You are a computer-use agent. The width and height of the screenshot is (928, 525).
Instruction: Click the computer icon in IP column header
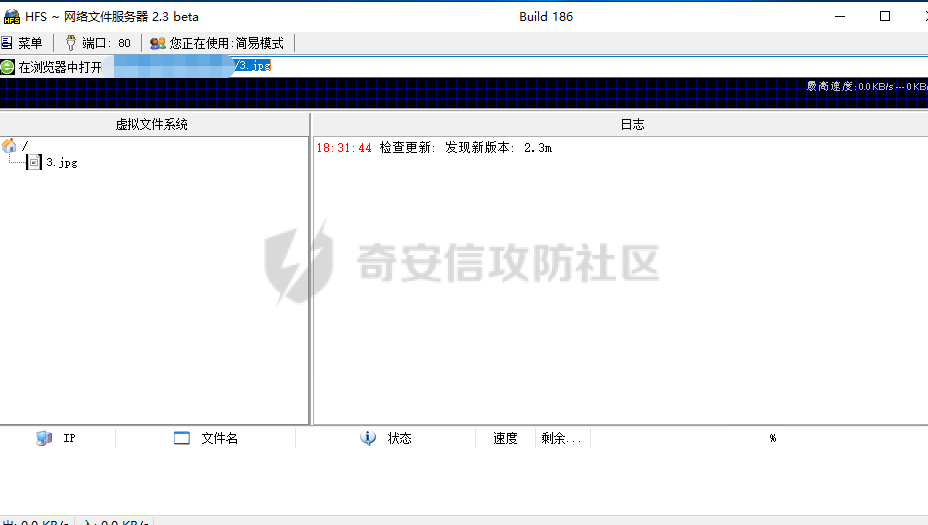pos(44,438)
